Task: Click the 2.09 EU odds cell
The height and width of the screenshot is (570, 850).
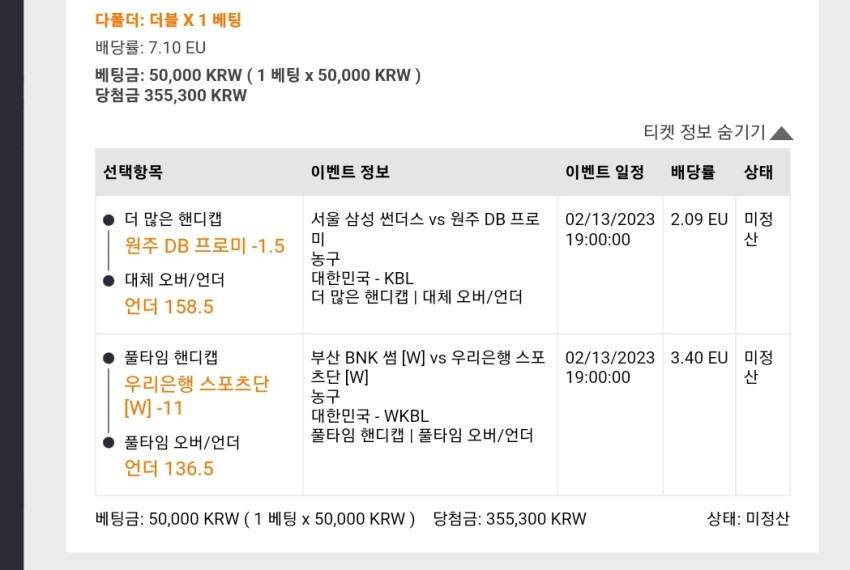Action: [x=699, y=219]
